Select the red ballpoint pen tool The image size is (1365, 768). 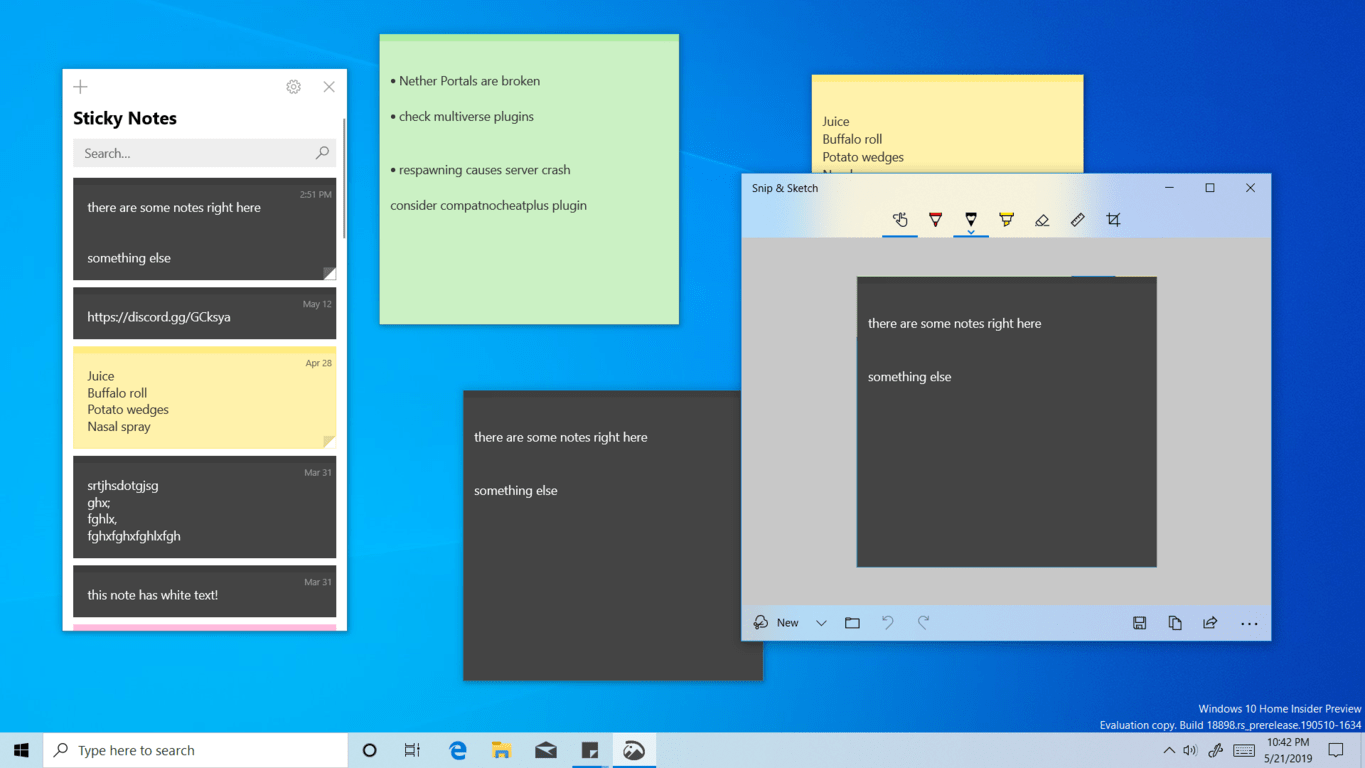(935, 220)
